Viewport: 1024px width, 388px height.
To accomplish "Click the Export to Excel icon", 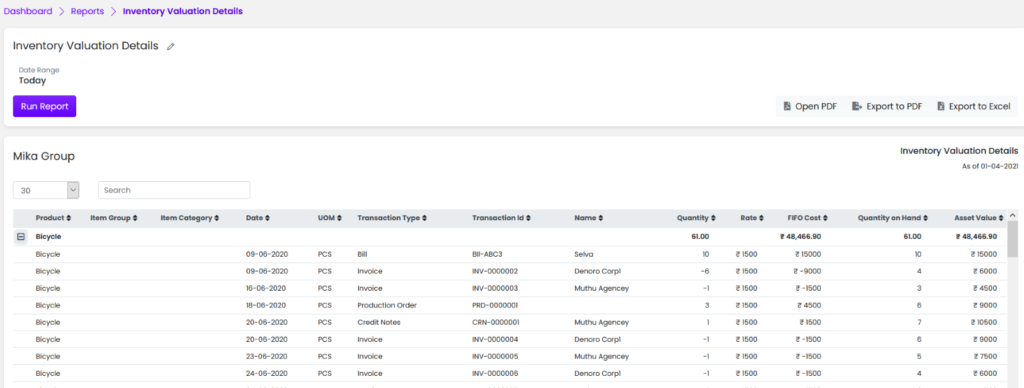I will [941, 106].
